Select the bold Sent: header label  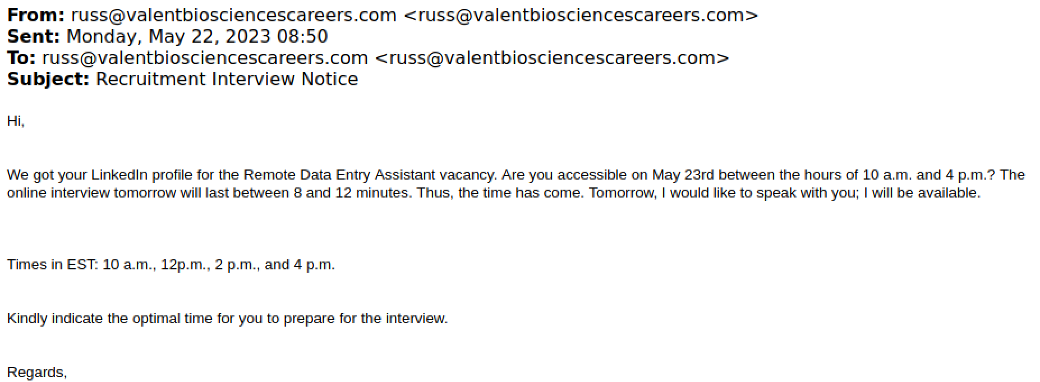[33, 36]
